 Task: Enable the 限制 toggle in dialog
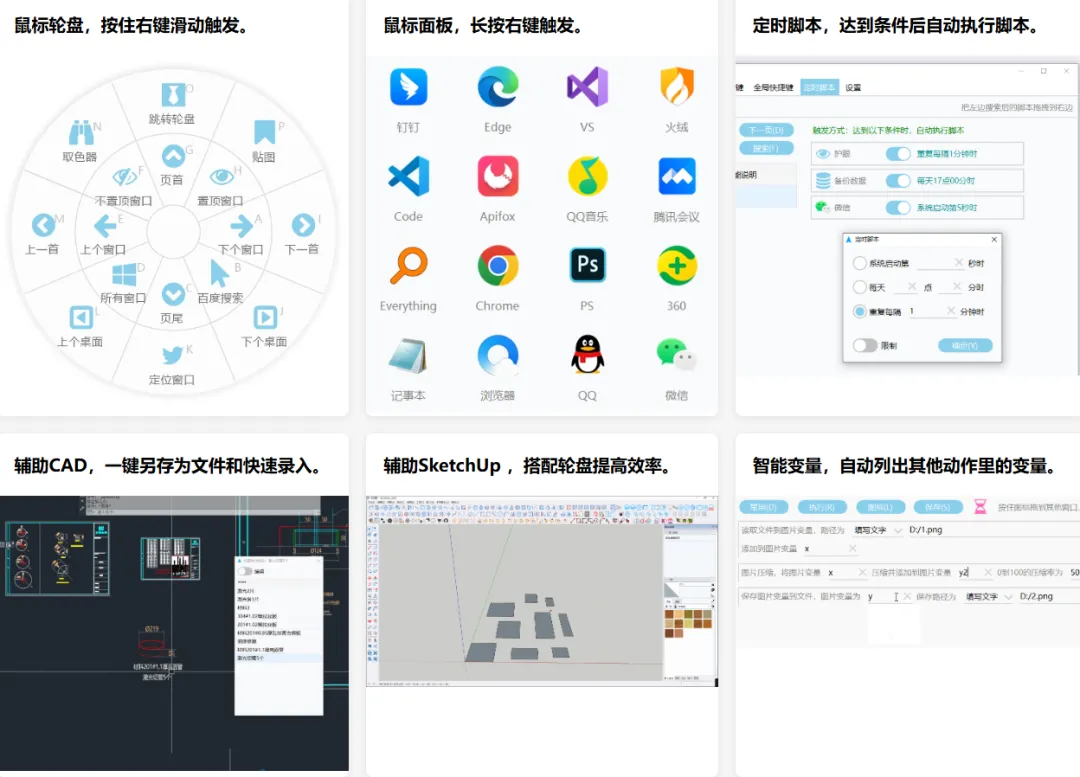click(865, 345)
